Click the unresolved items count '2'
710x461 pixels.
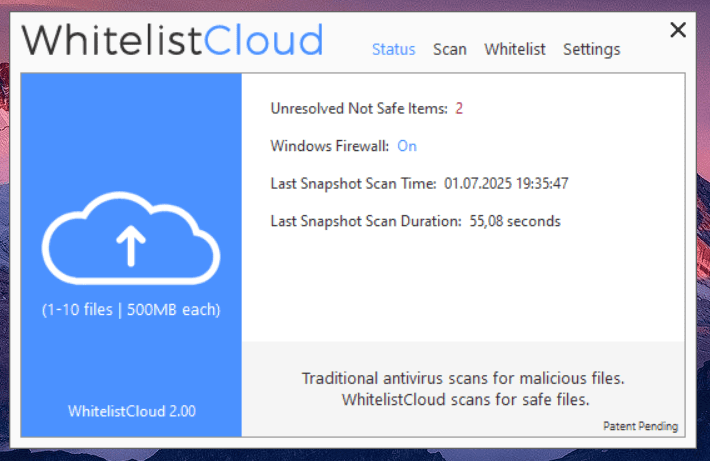point(459,108)
